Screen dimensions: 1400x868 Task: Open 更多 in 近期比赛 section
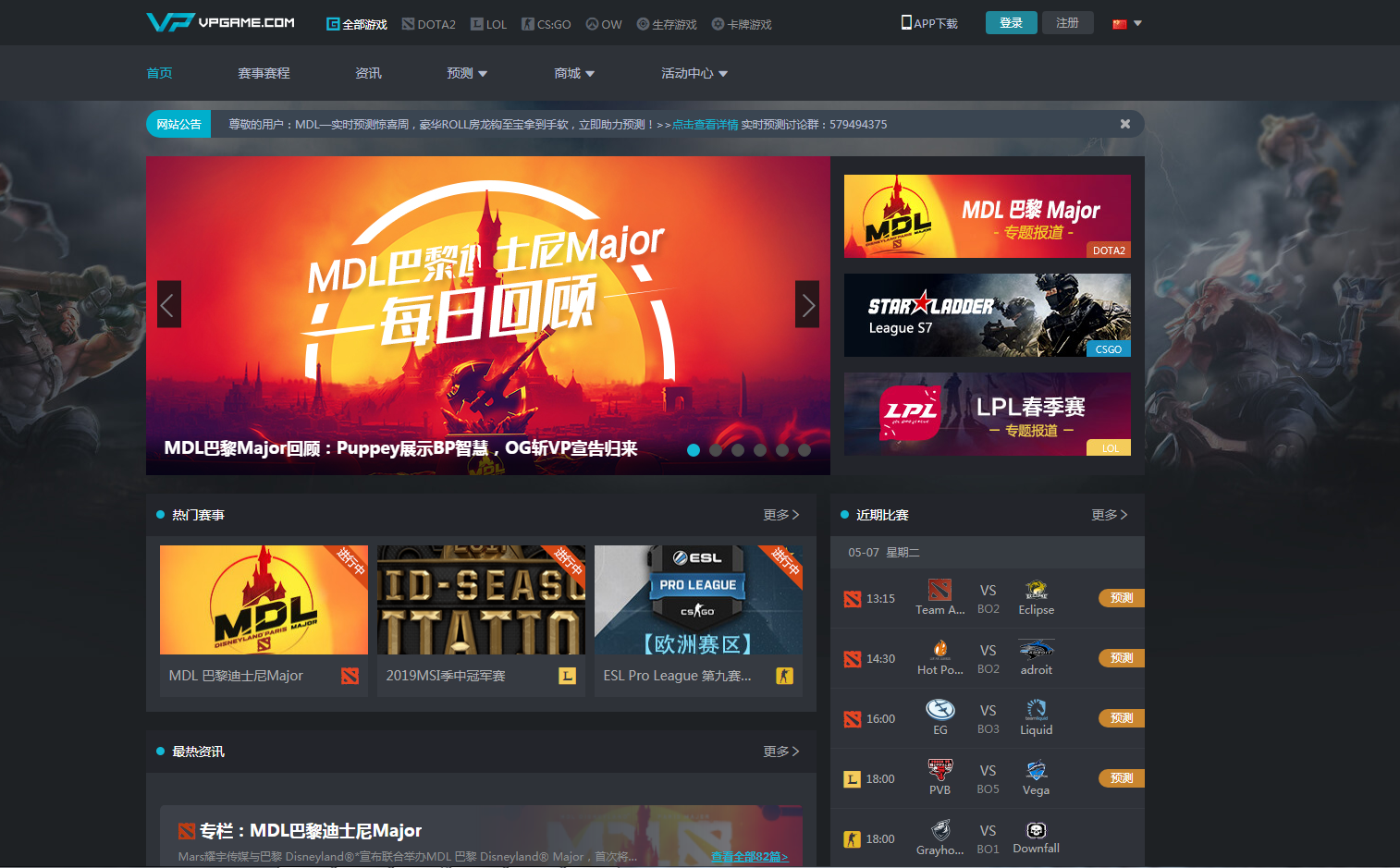point(1110,515)
